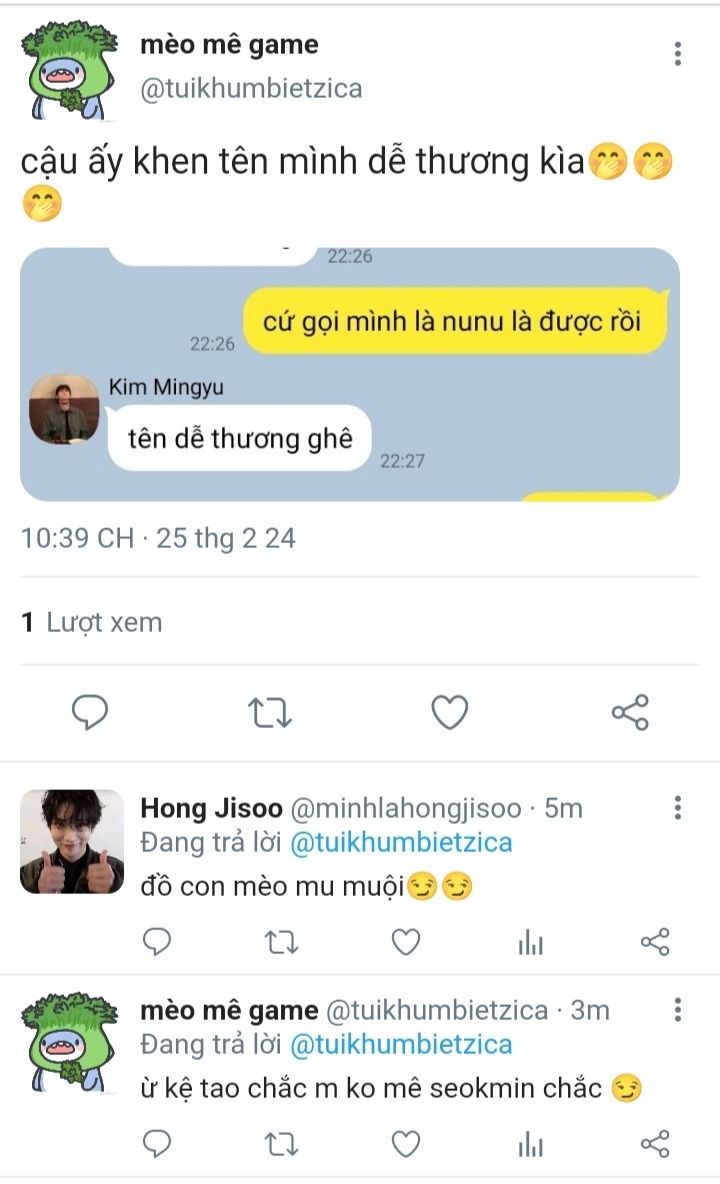
Task: View analytics for Hong Jisoo's reply
Action: click(530, 942)
